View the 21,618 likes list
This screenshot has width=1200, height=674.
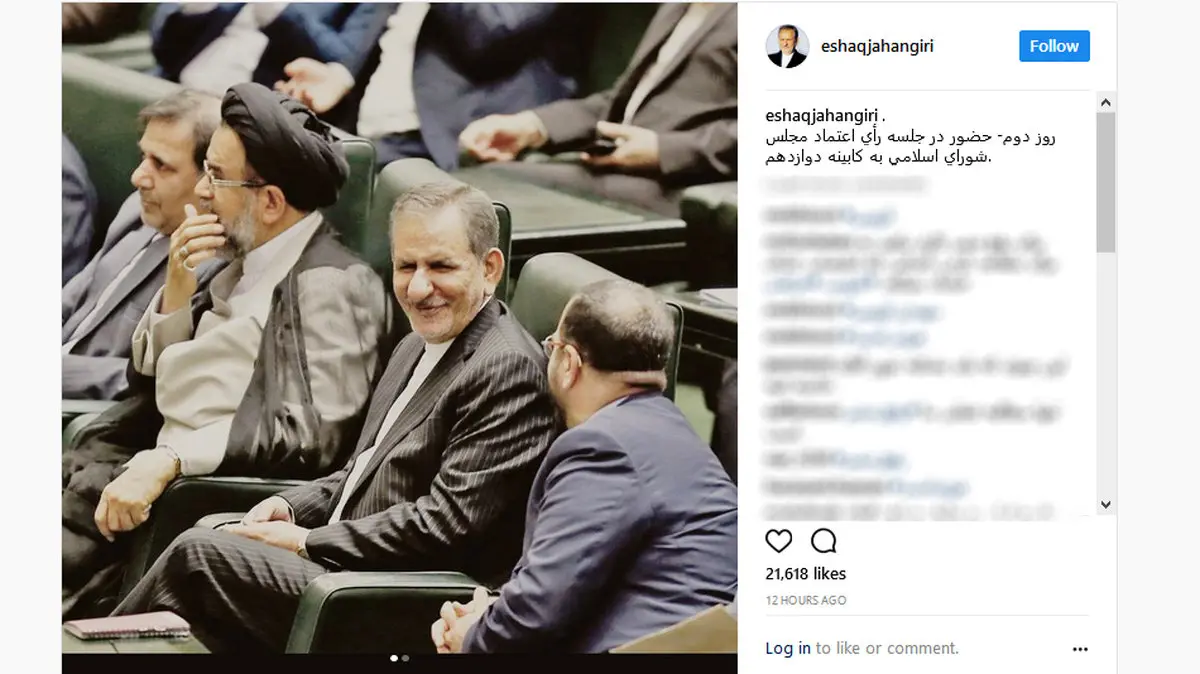click(x=806, y=574)
